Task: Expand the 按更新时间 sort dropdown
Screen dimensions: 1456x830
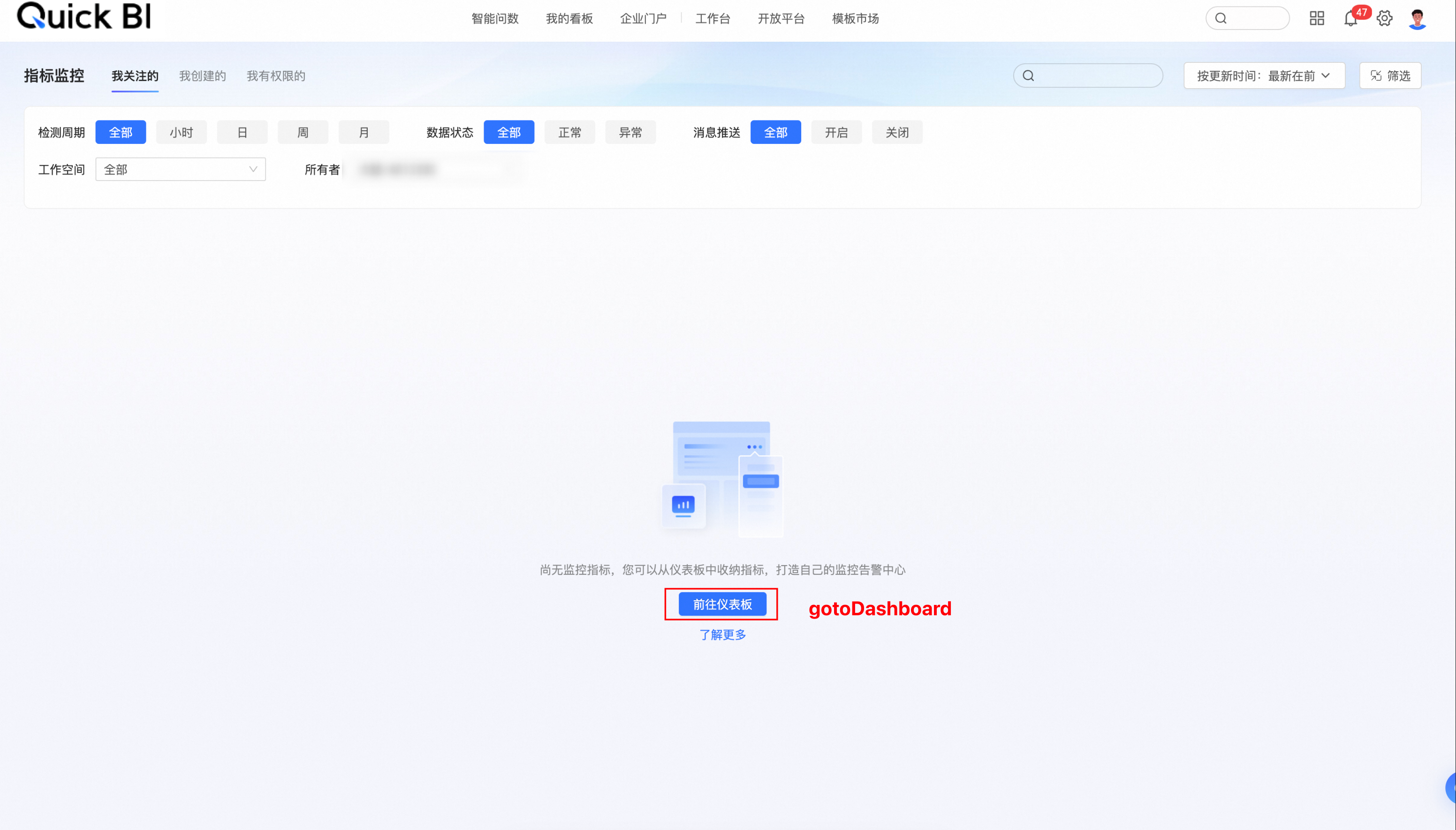Action: pos(1264,75)
